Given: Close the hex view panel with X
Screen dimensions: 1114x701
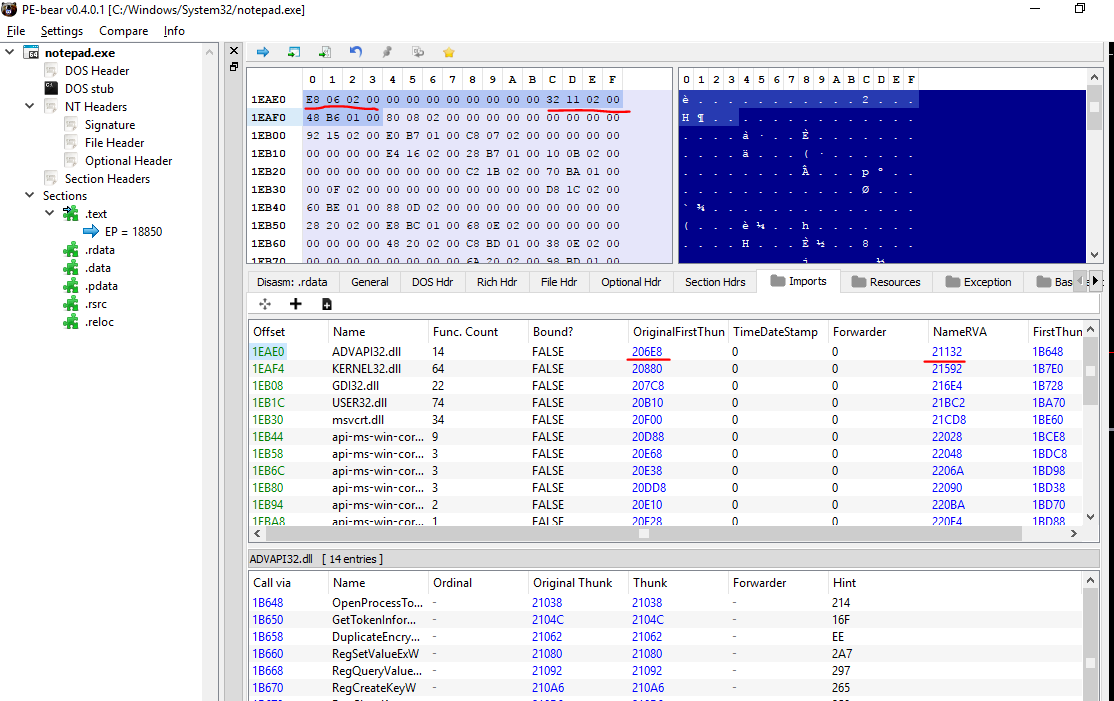Looking at the screenshot, I should (234, 50).
